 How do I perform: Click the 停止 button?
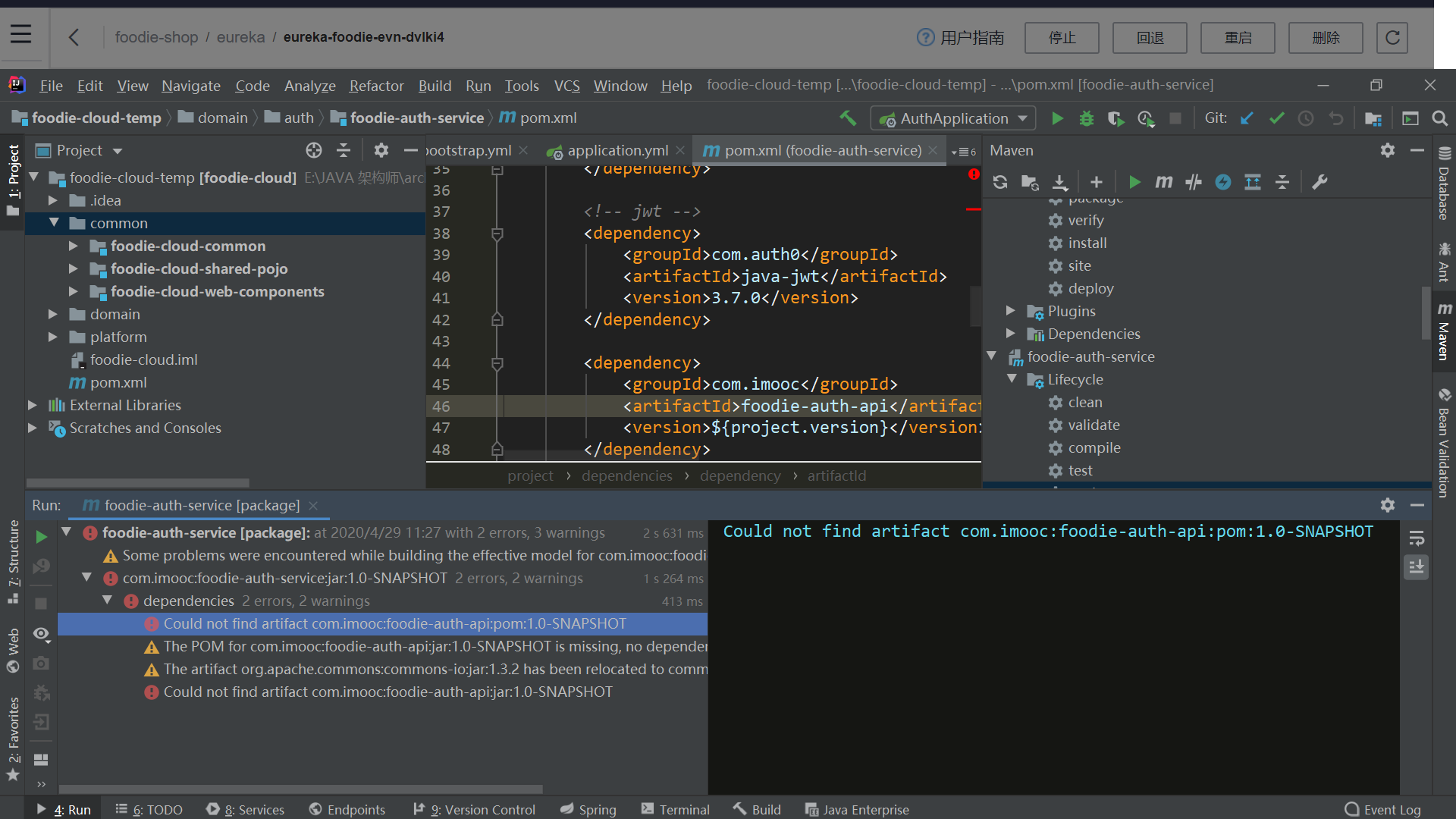[1062, 37]
